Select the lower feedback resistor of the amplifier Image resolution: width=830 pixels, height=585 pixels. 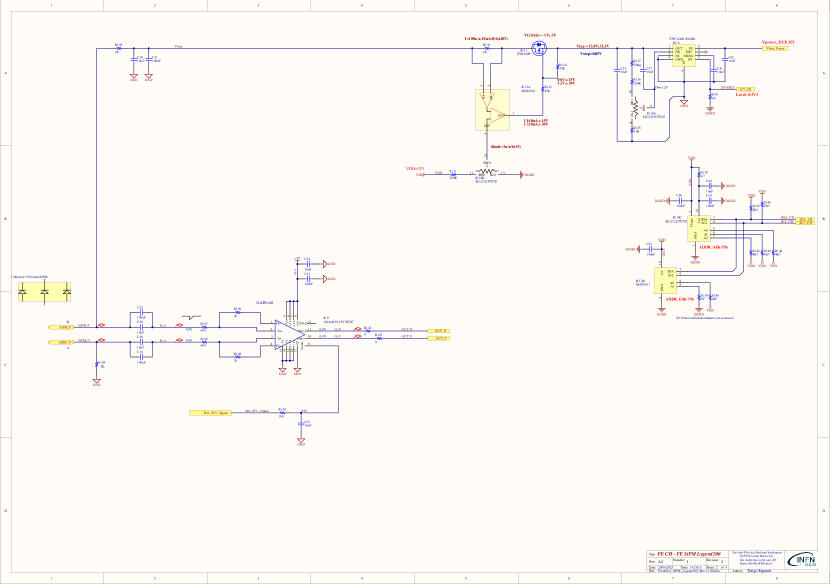click(x=238, y=357)
